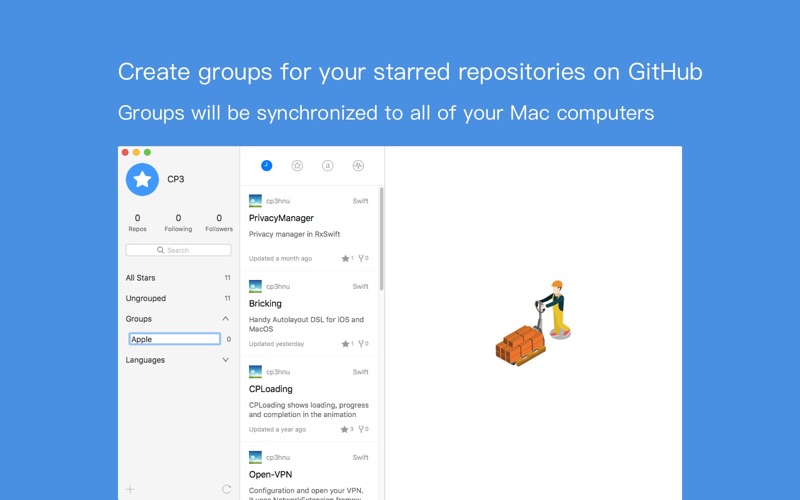Click Bricking owner avatar thumbnail
The height and width of the screenshot is (500, 800).
point(255,286)
